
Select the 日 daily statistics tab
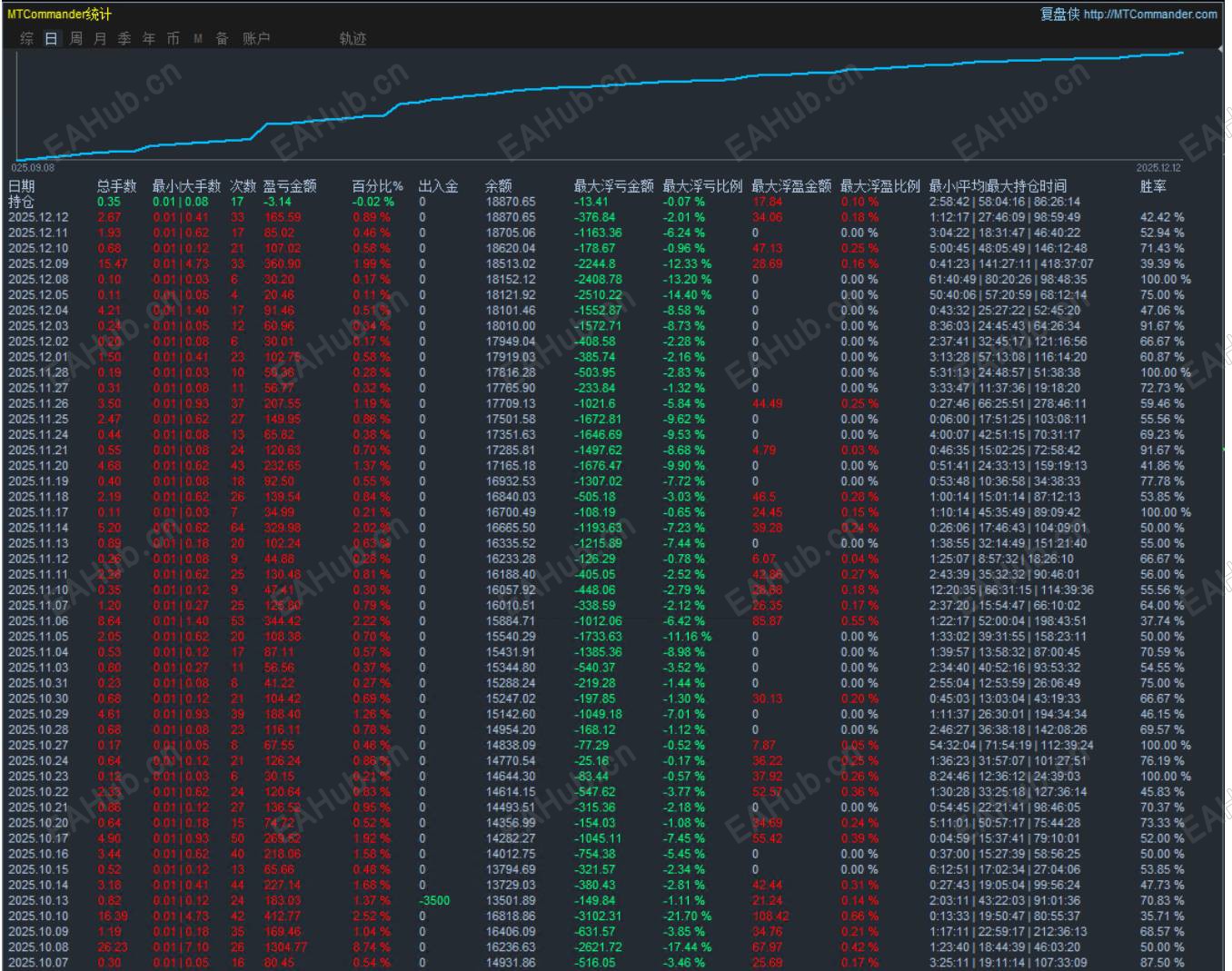click(52, 38)
